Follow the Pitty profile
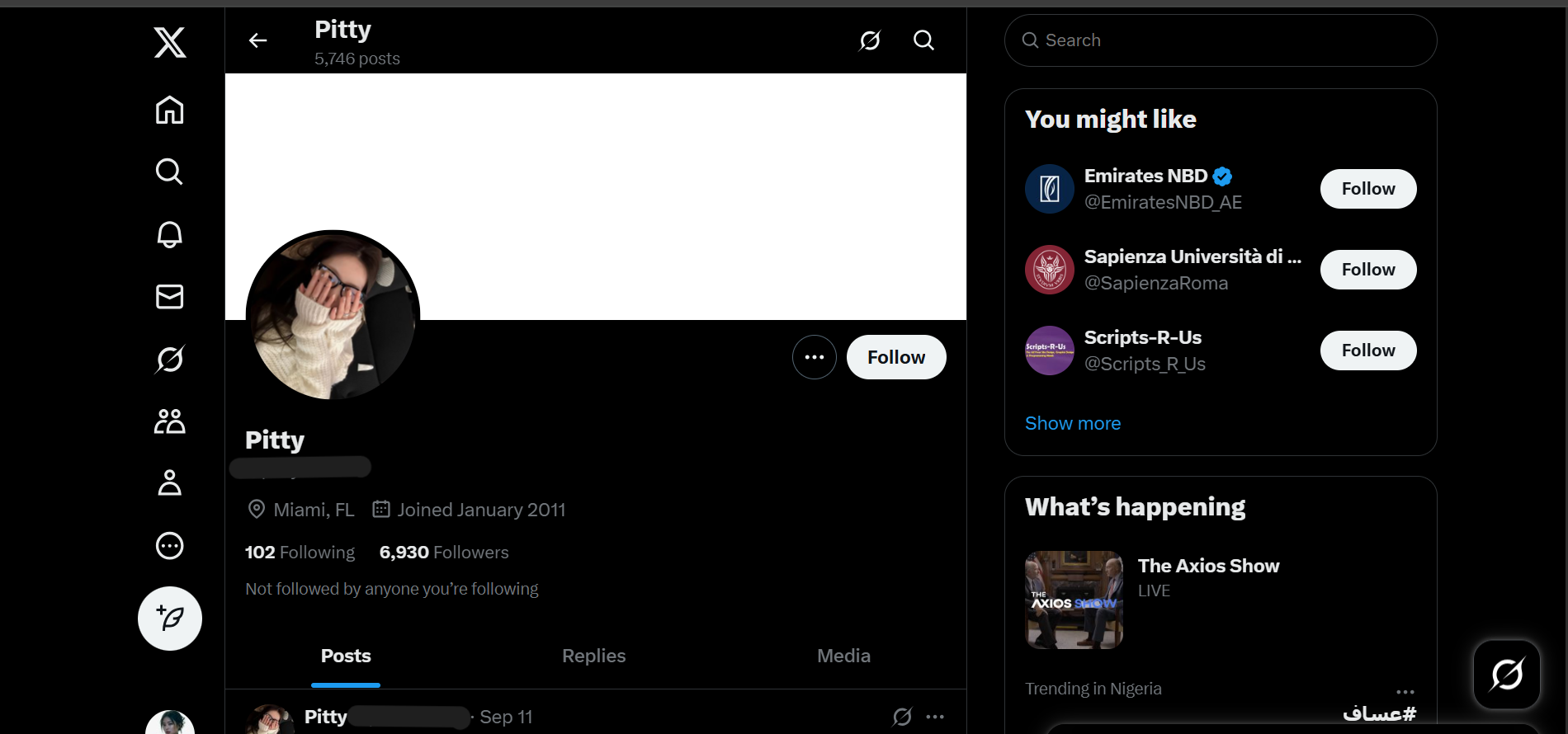 click(x=895, y=357)
